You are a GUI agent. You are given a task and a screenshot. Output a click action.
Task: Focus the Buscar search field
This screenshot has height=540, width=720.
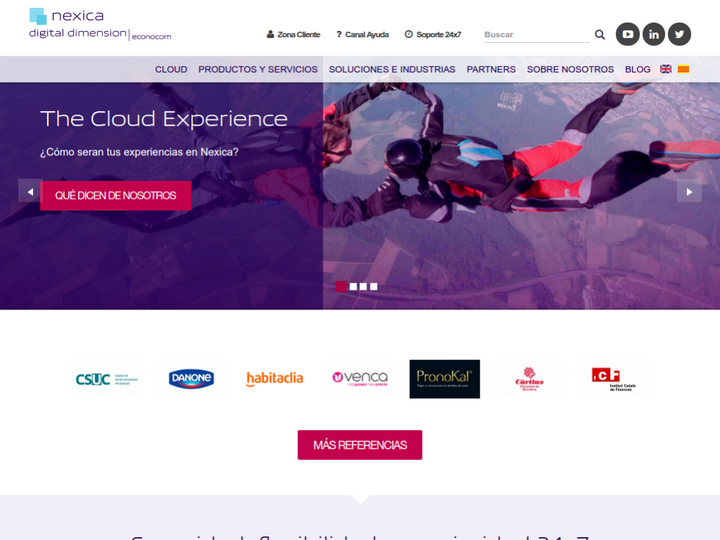click(535, 35)
